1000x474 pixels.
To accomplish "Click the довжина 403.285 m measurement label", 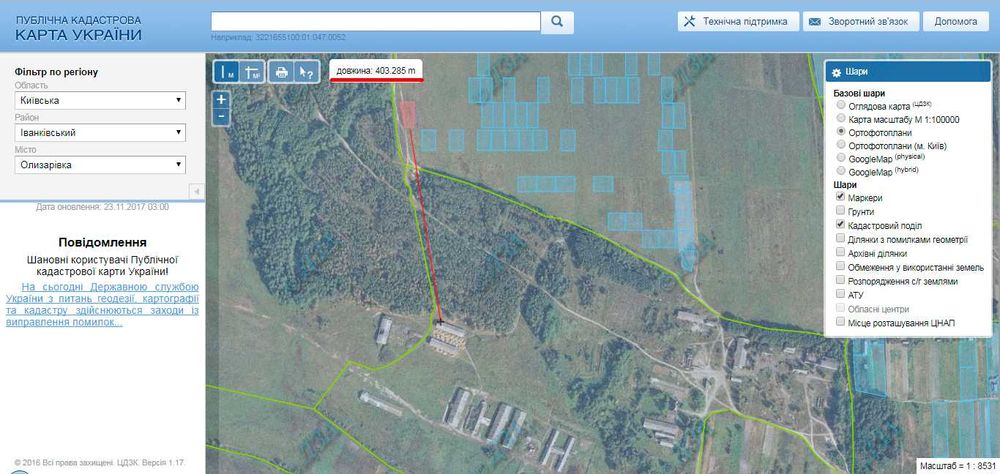I will pyautogui.click(x=376, y=71).
